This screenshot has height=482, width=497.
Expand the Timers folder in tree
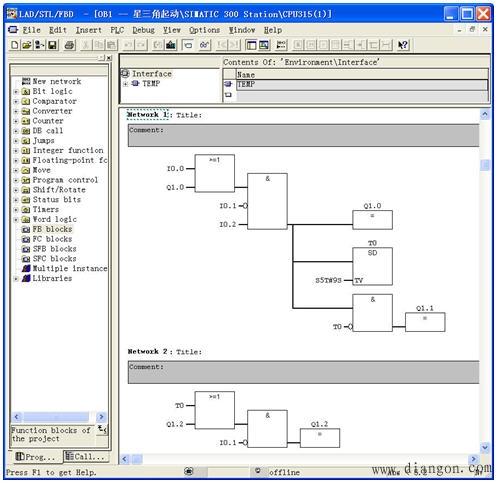tap(16, 210)
